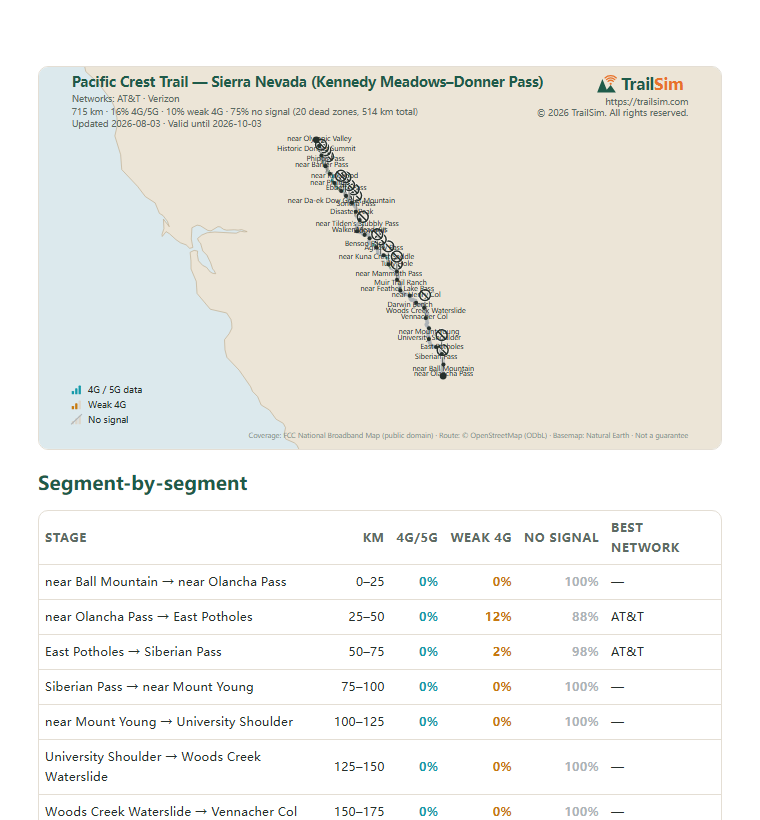Click the trail endpoint dot near Olancha Pass

click(x=443, y=375)
